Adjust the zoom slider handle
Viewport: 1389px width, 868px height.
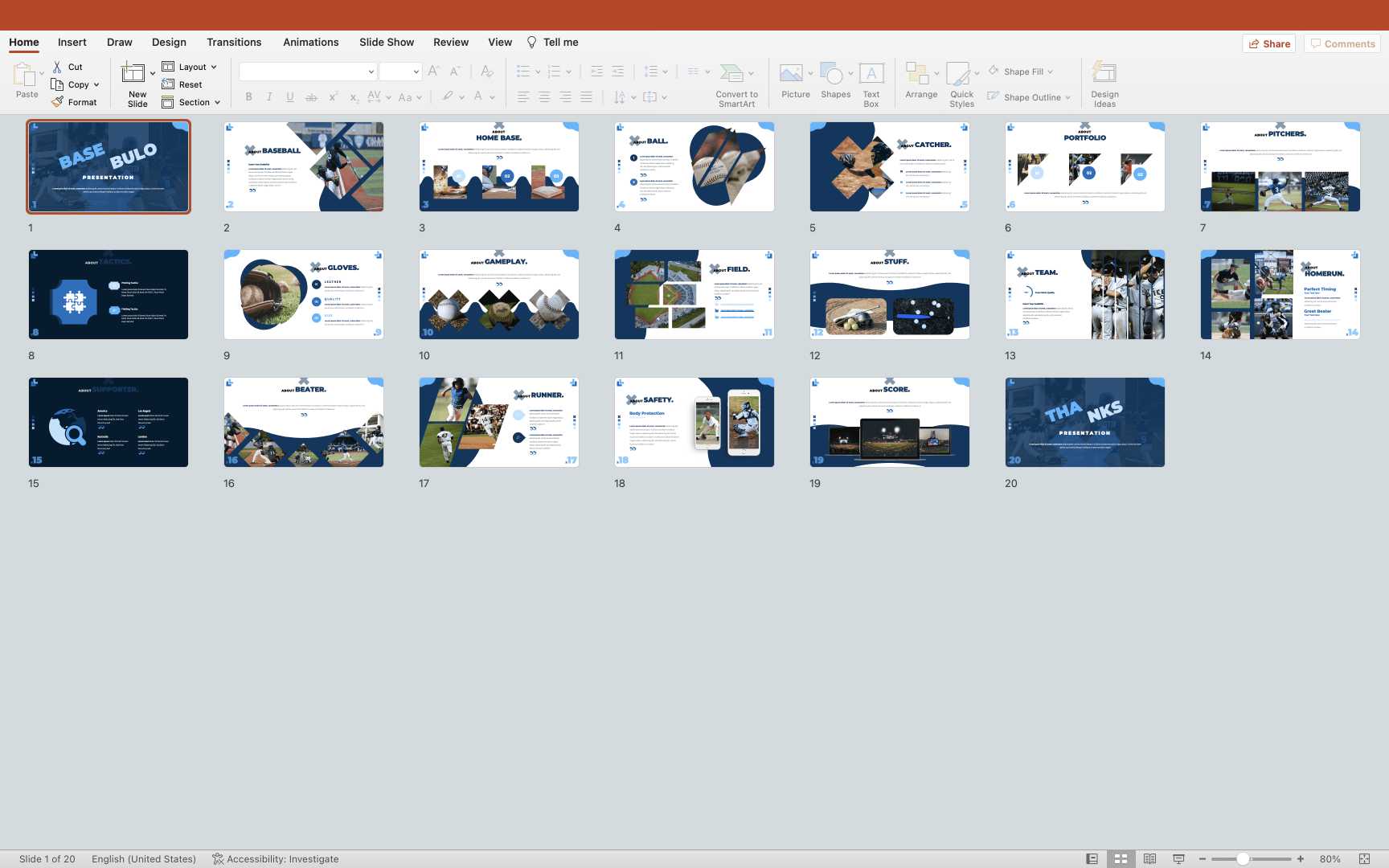(1243, 859)
